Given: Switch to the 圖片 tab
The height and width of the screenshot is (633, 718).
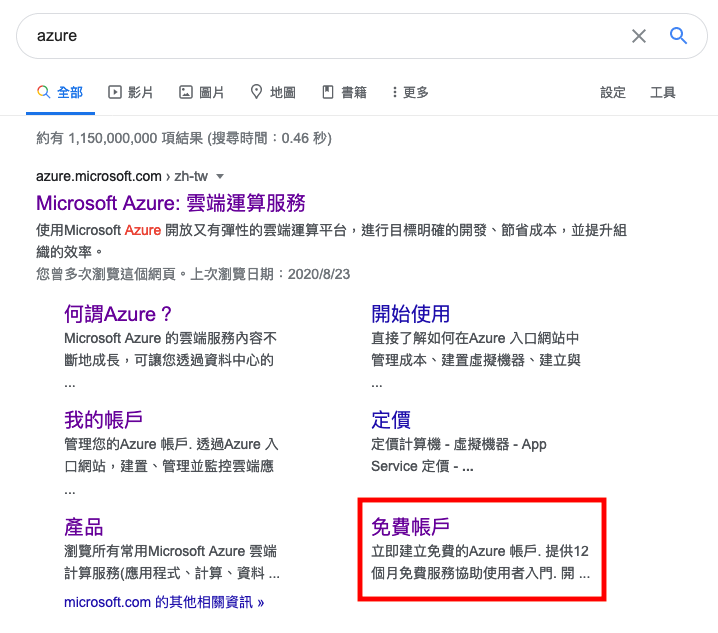Looking at the screenshot, I should pyautogui.click(x=201, y=93).
